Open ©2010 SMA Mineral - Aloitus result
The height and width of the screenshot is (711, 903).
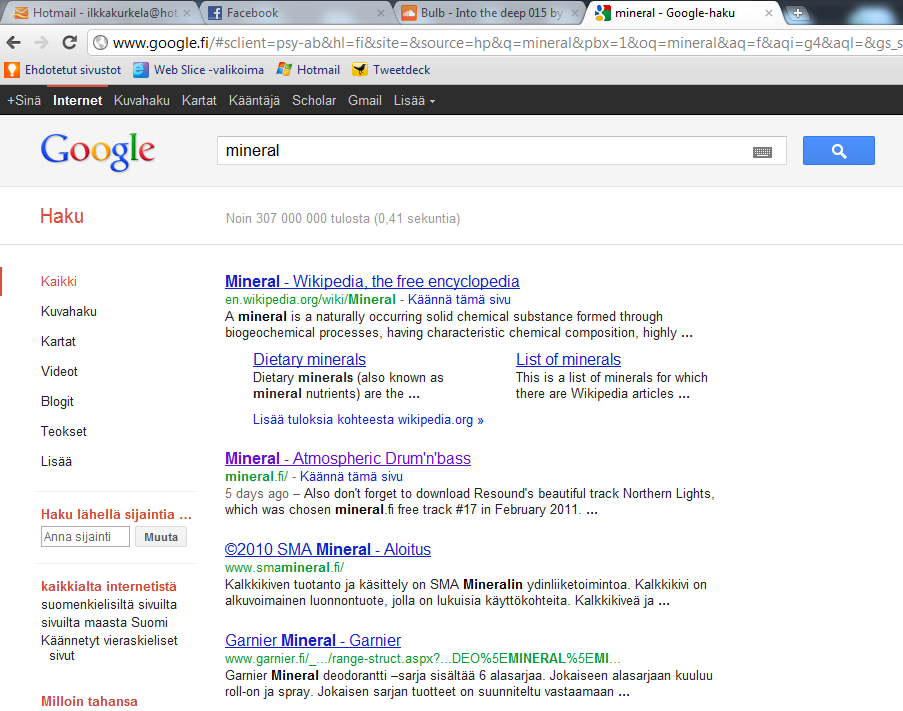click(x=328, y=549)
